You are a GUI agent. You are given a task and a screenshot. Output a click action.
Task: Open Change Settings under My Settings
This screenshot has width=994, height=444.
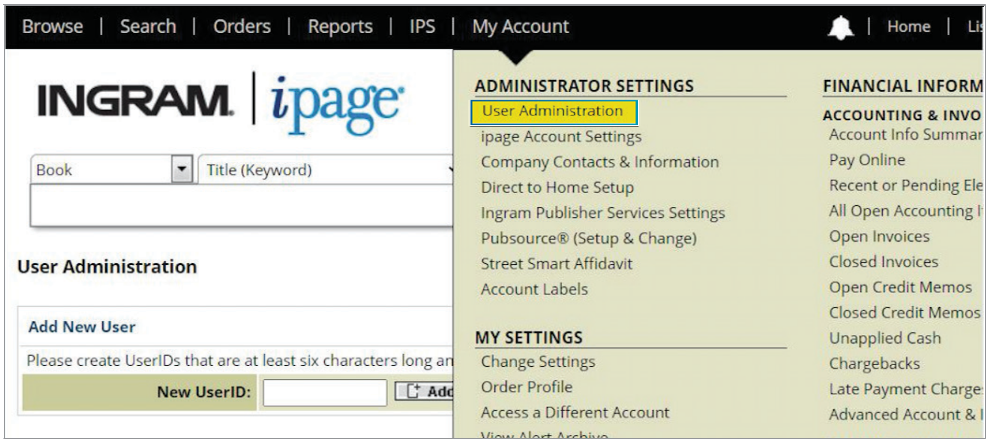pos(538,362)
